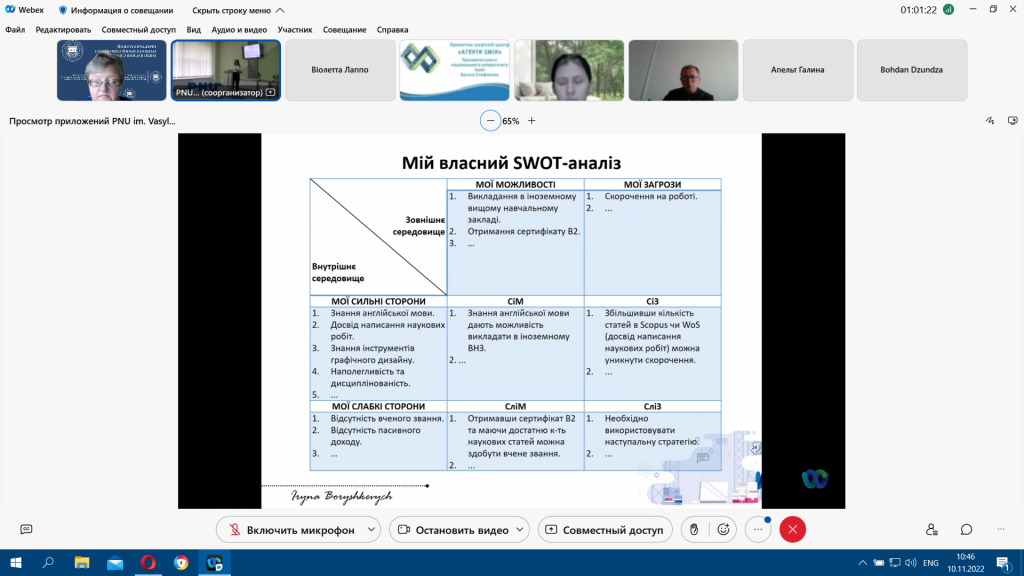Toggle camera with Остановить видео
The height and width of the screenshot is (576, 1024).
453,530
